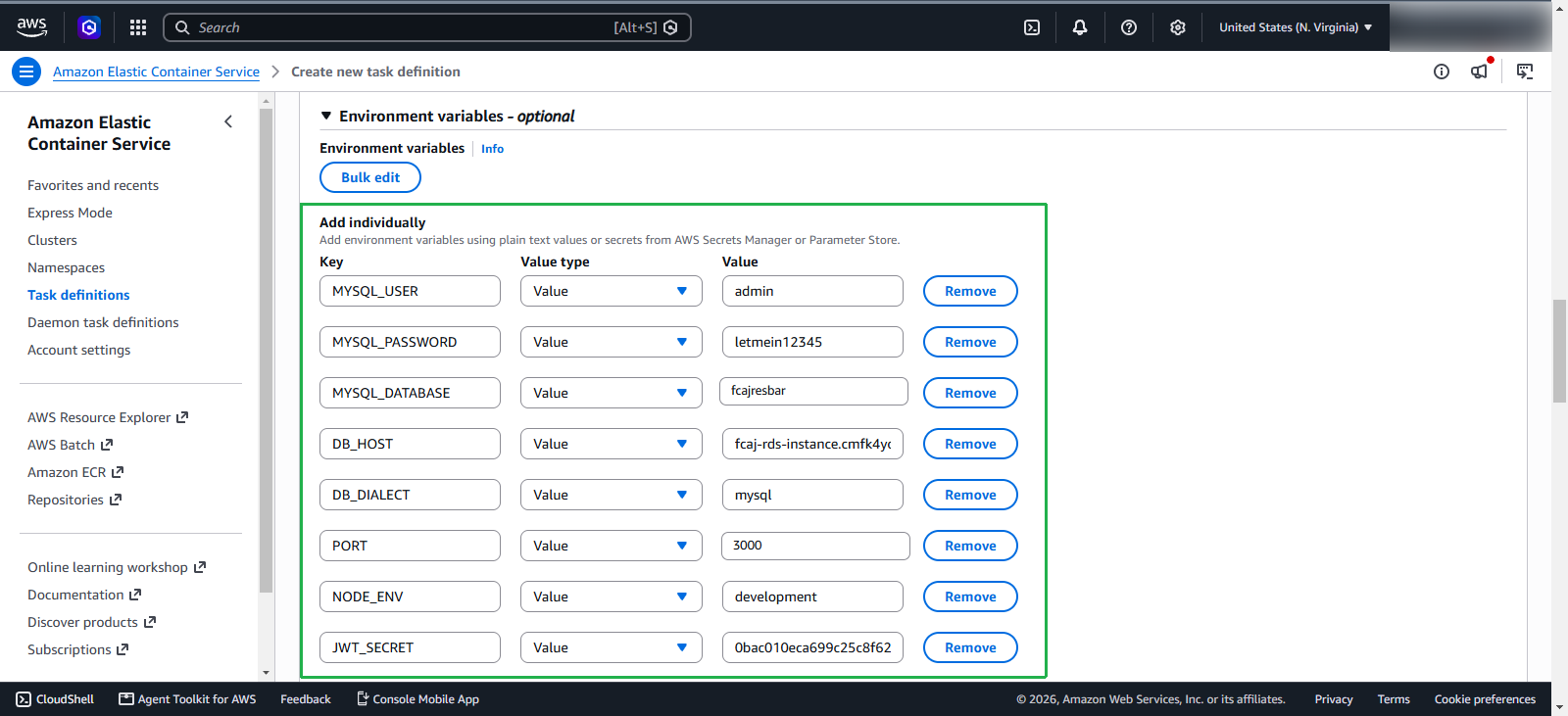The width and height of the screenshot is (1568, 716).
Task: Open the Amazon Elastic Container Service breadcrumb
Action: pyautogui.click(x=156, y=72)
